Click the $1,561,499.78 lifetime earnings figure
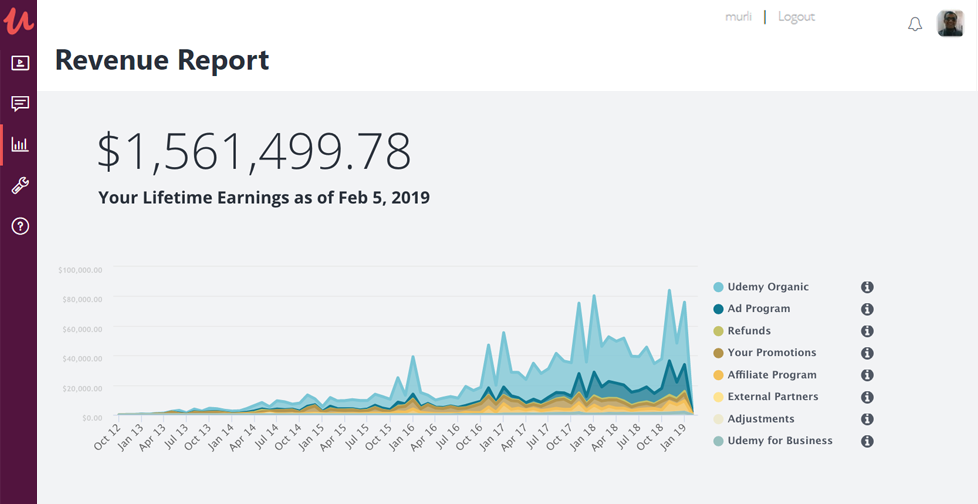The height and width of the screenshot is (504, 978). pos(254,151)
